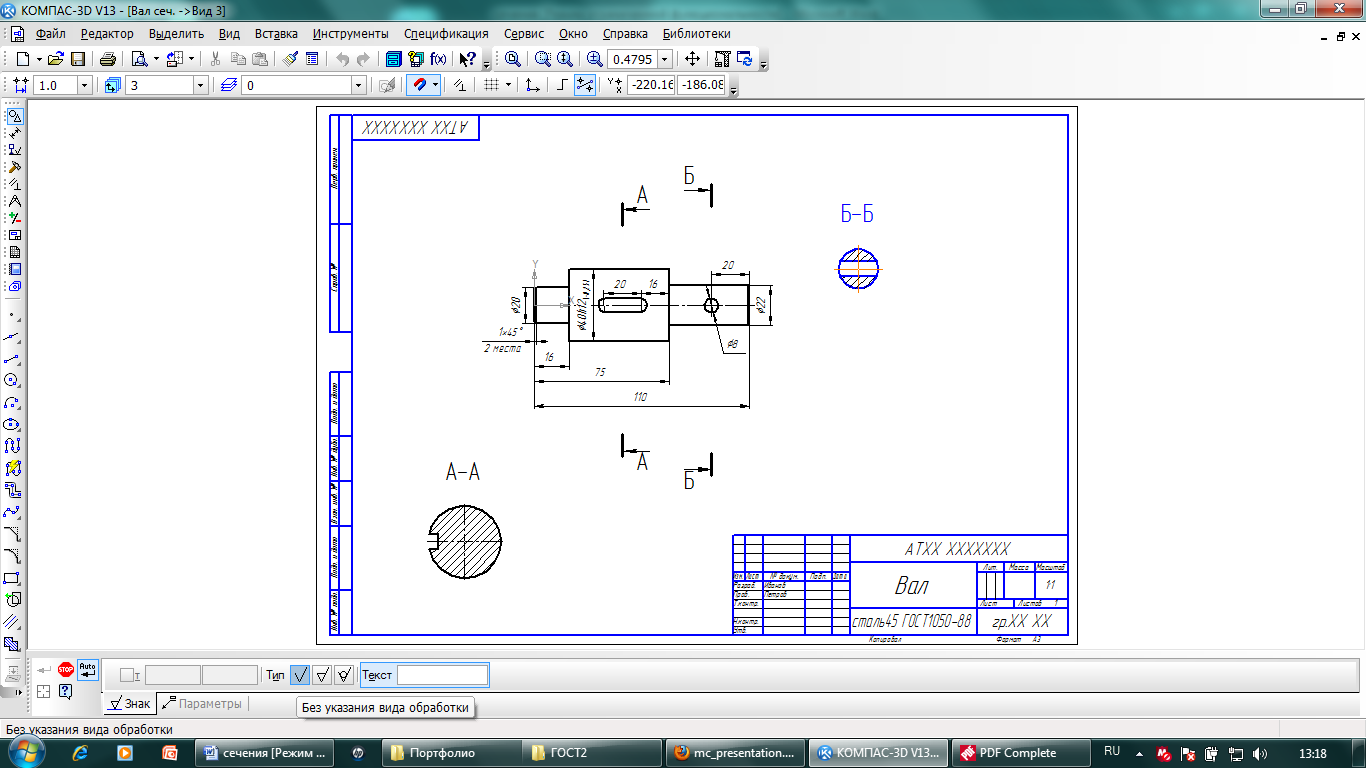Image resolution: width=1366 pixels, height=768 pixels.
Task: Activate the pan view cross-arrows icon
Action: click(692, 59)
